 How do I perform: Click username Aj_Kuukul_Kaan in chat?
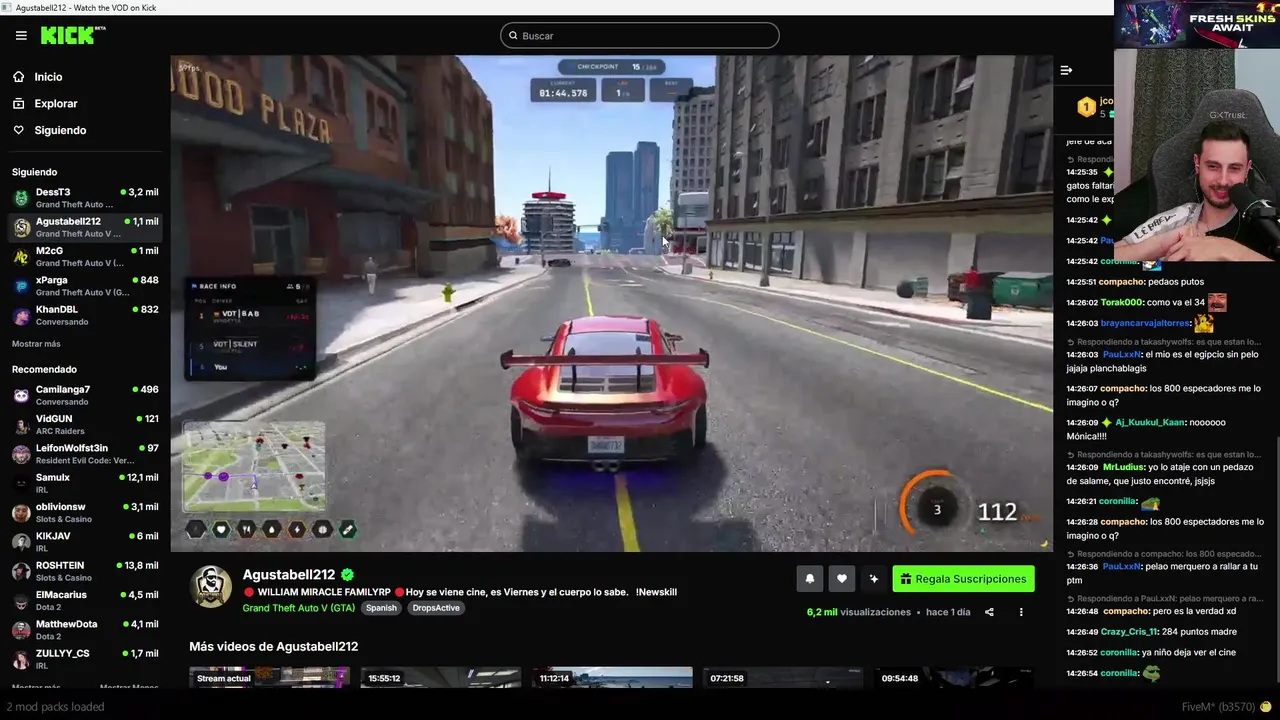pyautogui.click(x=1149, y=423)
